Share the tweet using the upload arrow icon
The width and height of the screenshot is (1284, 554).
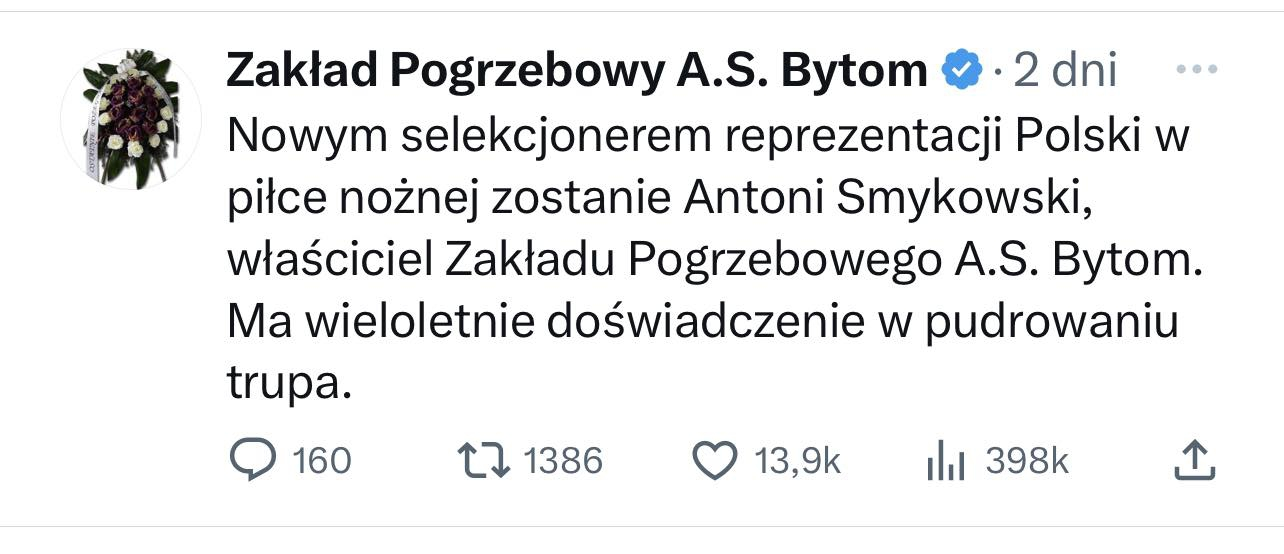click(x=1192, y=461)
